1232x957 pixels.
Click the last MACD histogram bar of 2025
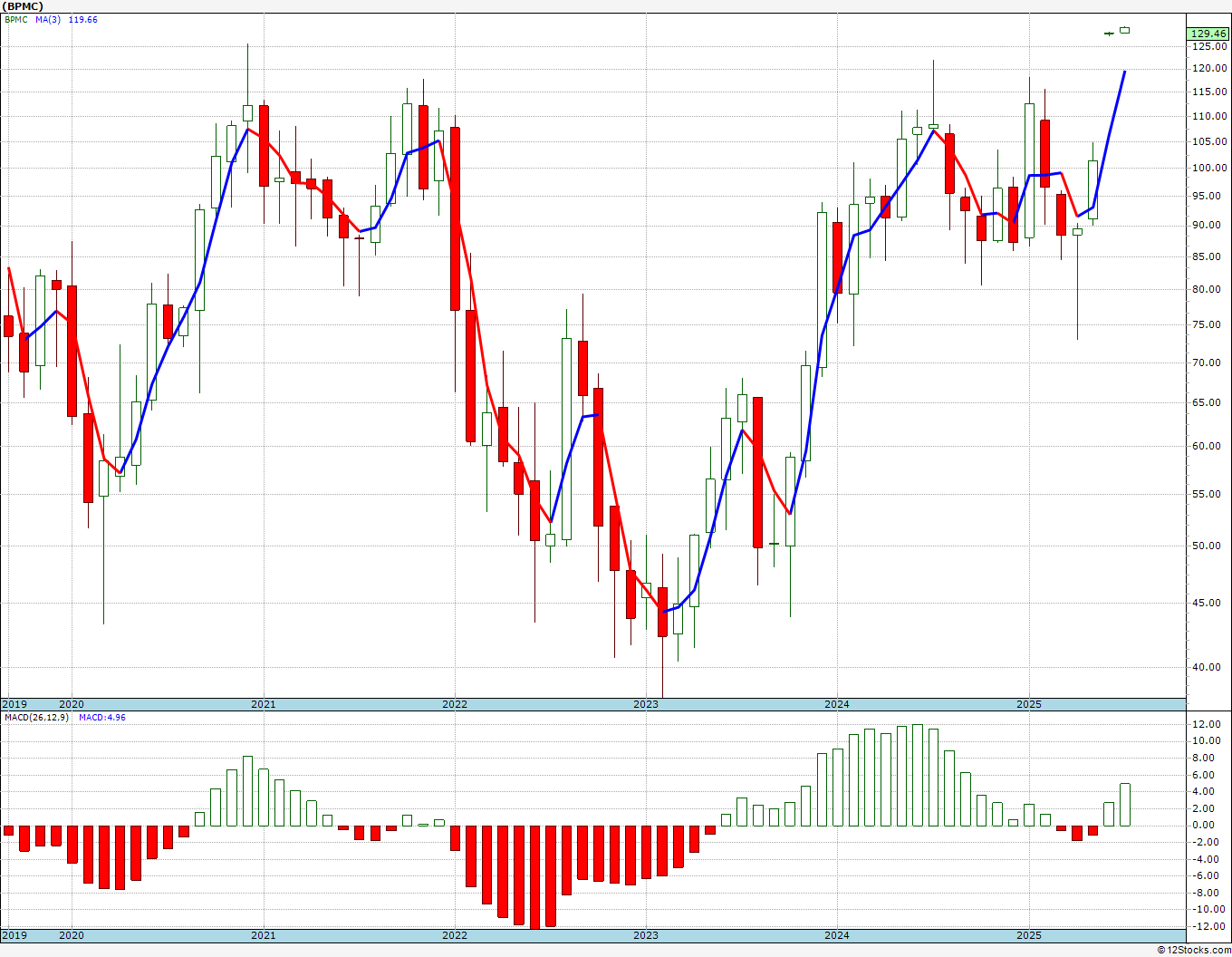[x=1125, y=805]
